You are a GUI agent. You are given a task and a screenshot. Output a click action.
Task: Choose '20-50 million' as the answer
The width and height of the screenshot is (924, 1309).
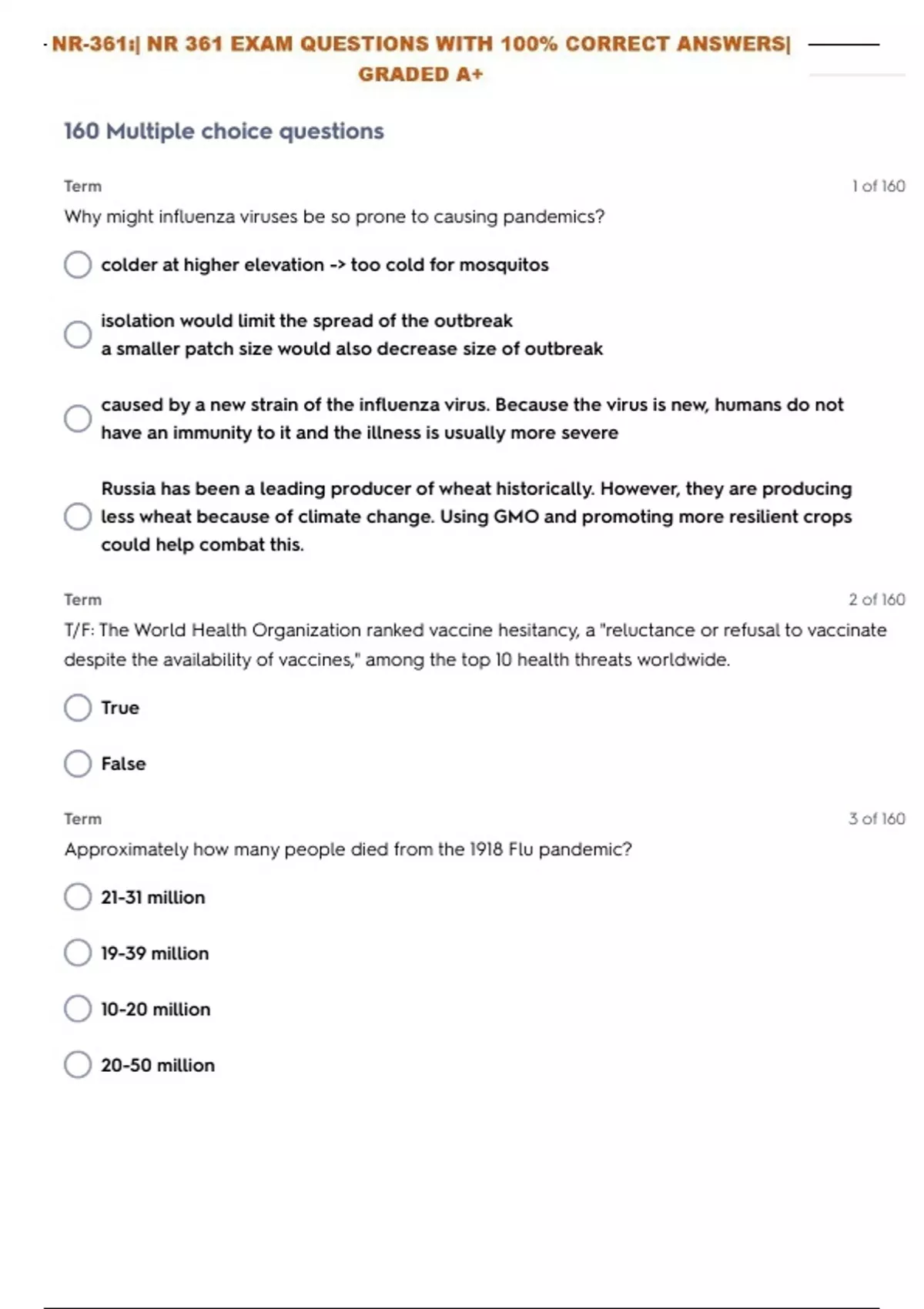[x=78, y=1065]
